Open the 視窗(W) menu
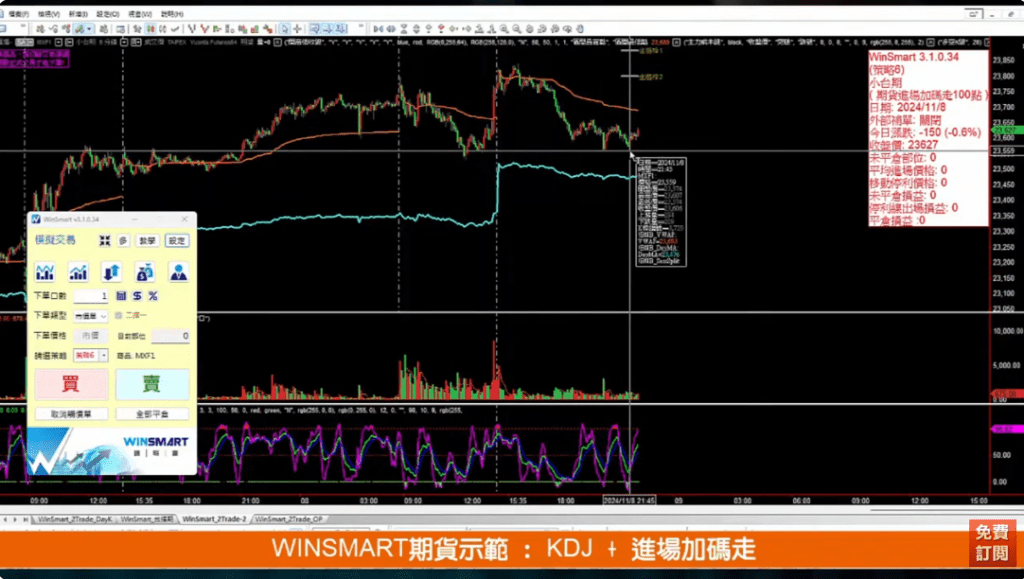The image size is (1024, 579). [x=140, y=14]
